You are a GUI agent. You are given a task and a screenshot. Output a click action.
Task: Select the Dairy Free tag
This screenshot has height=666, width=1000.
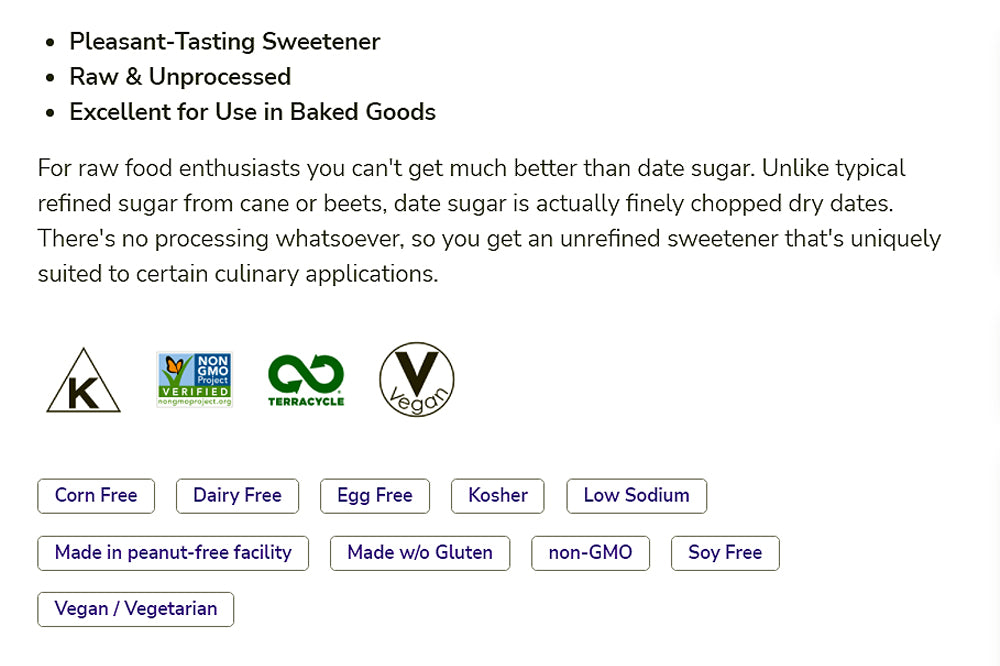click(x=237, y=496)
